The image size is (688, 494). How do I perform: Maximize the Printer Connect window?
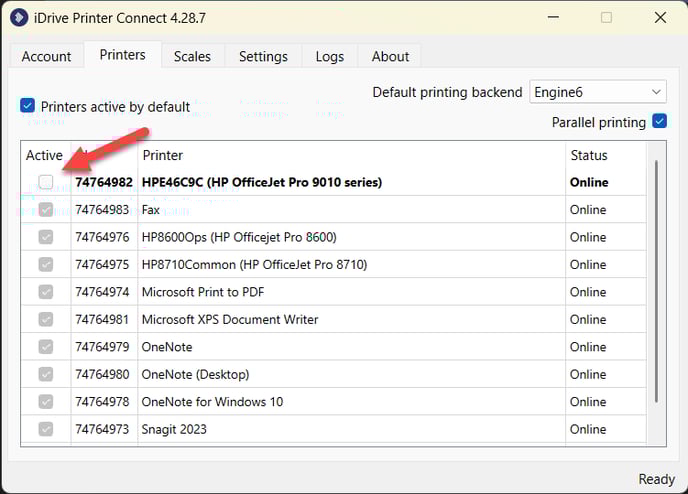click(x=606, y=17)
